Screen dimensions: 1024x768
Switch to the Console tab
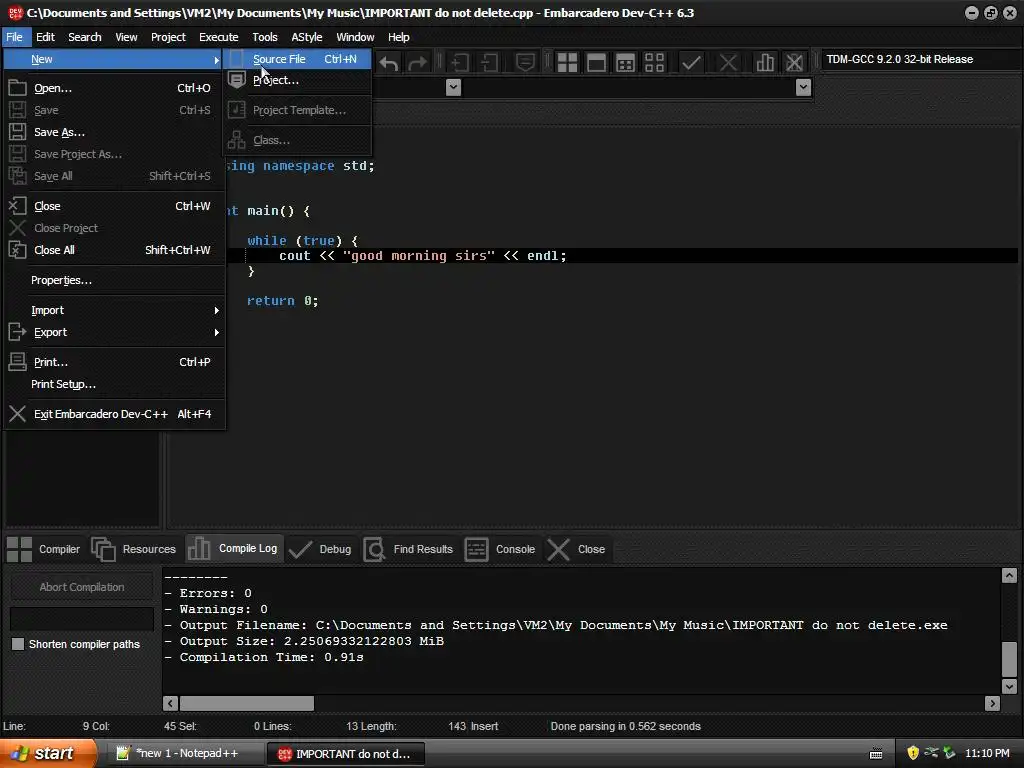pos(500,549)
